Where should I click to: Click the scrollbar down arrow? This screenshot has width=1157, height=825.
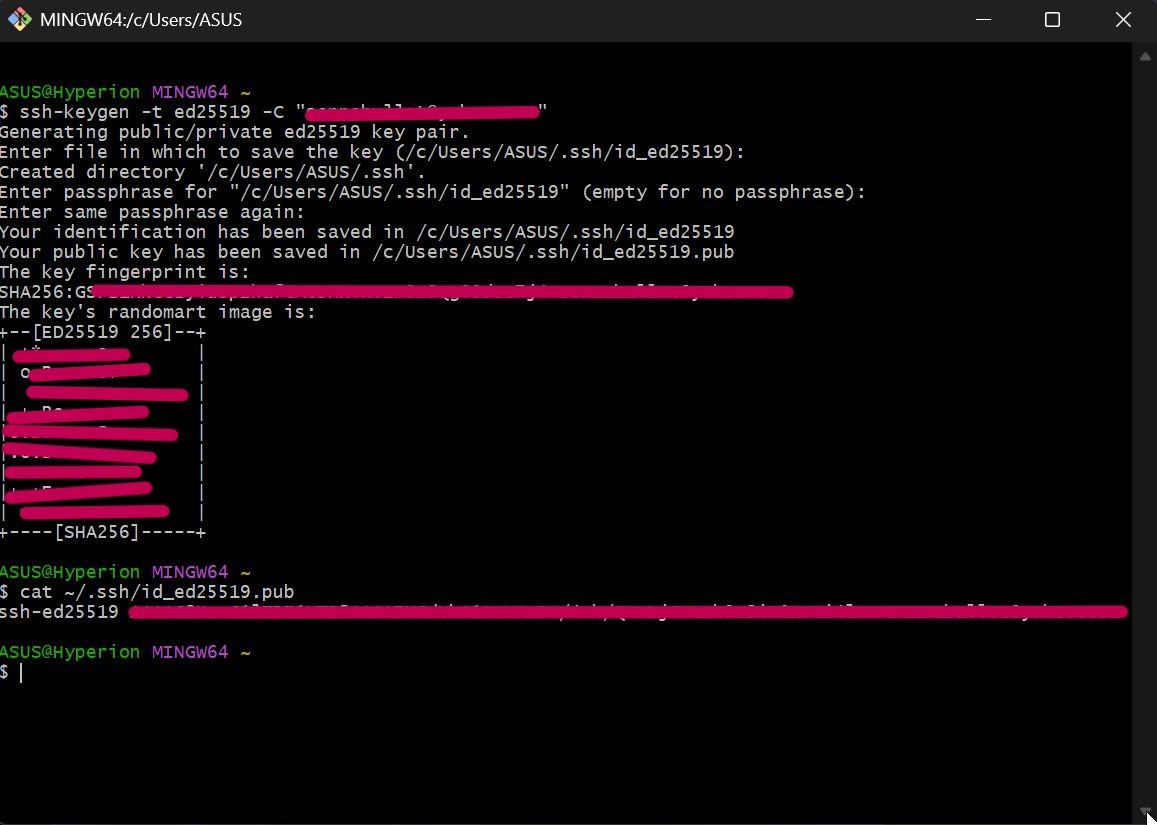1144,812
